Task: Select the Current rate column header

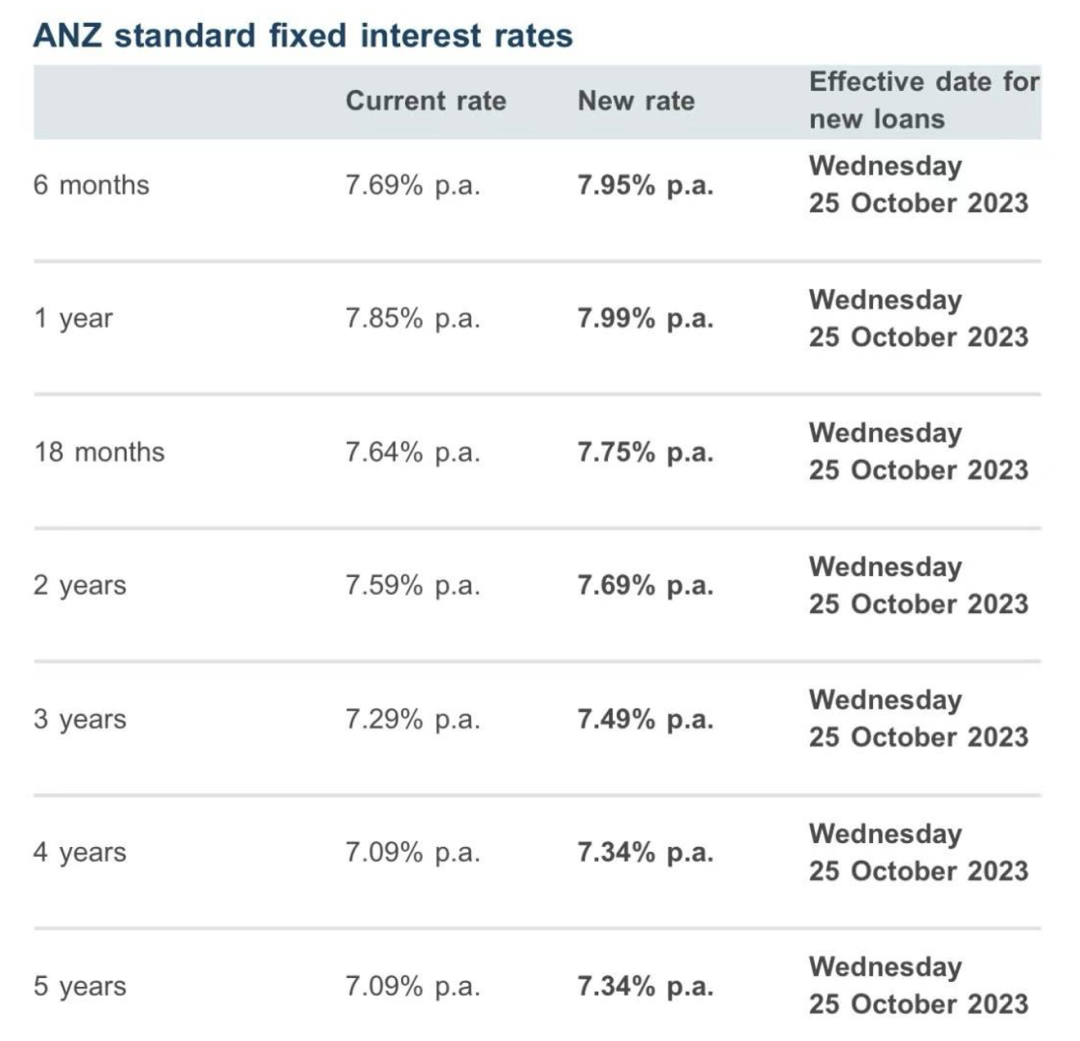Action: [x=426, y=101]
